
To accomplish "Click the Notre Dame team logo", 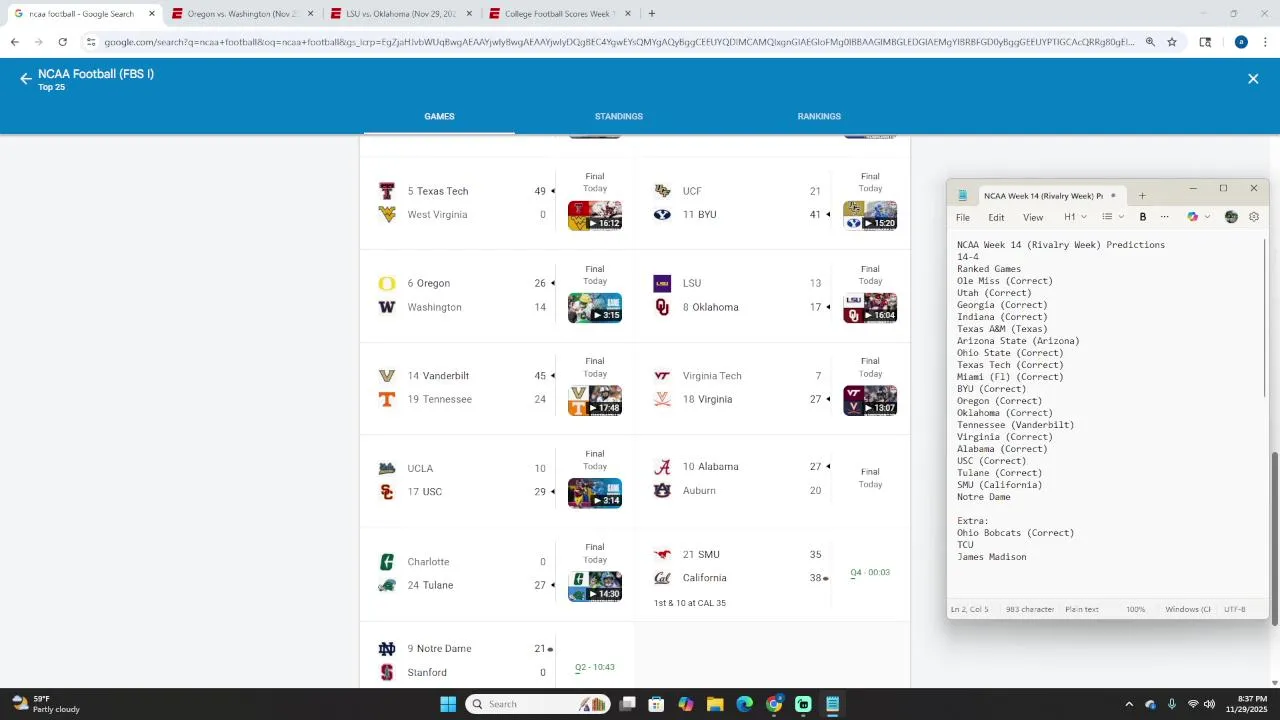I will [387, 649].
